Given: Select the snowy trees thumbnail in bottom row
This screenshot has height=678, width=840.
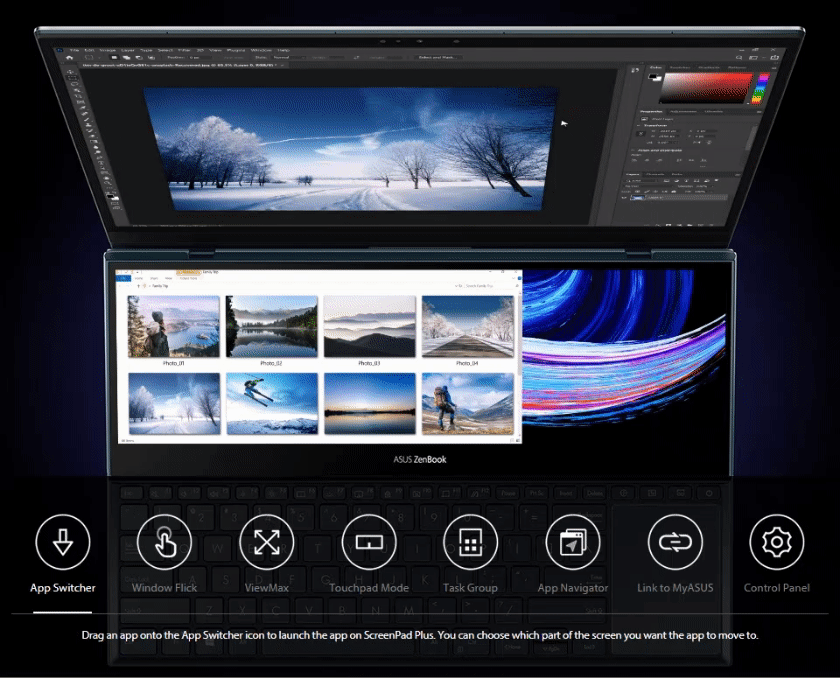Looking at the screenshot, I should (174, 403).
